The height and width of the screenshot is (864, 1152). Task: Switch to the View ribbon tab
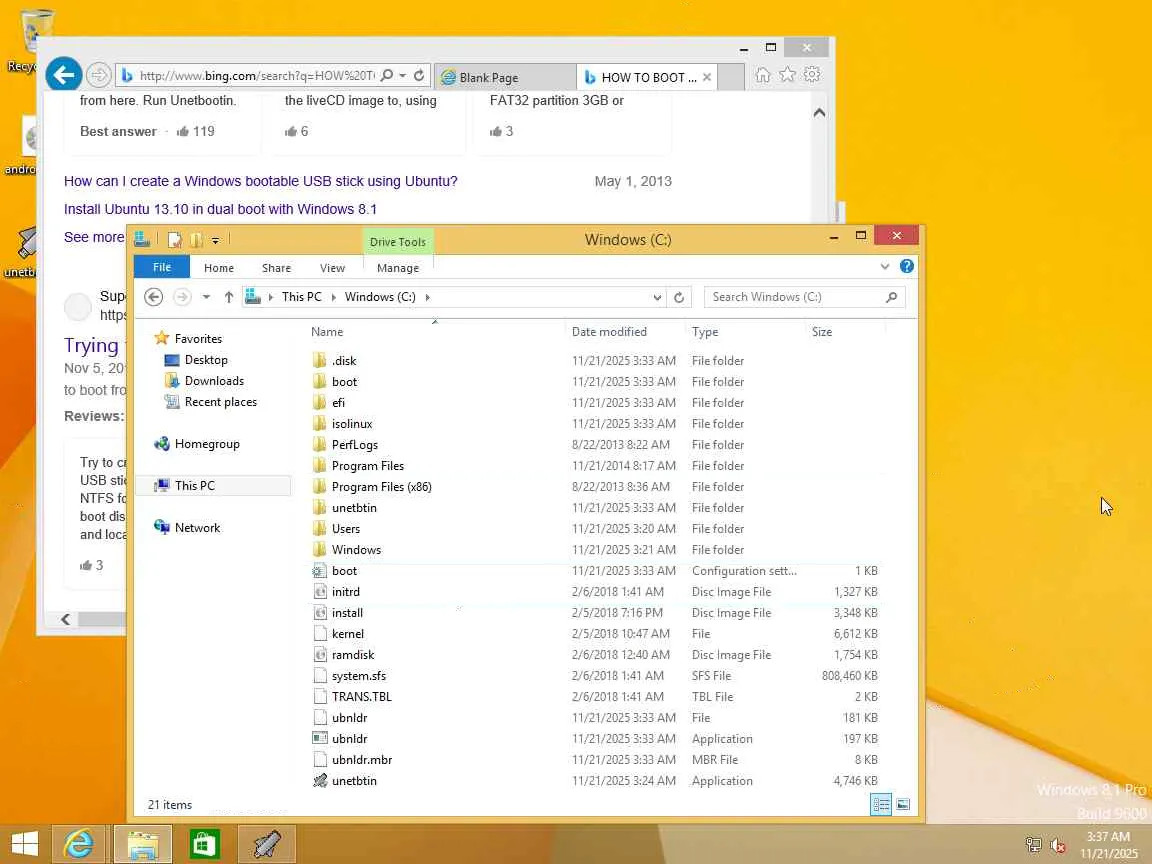tap(332, 268)
